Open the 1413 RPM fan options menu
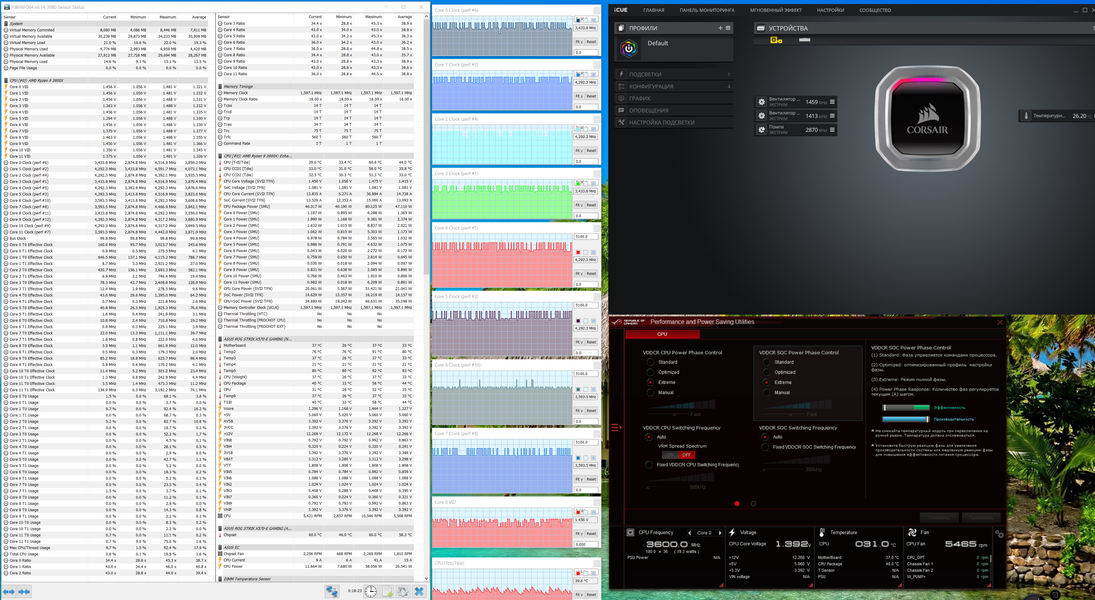 (x=832, y=116)
